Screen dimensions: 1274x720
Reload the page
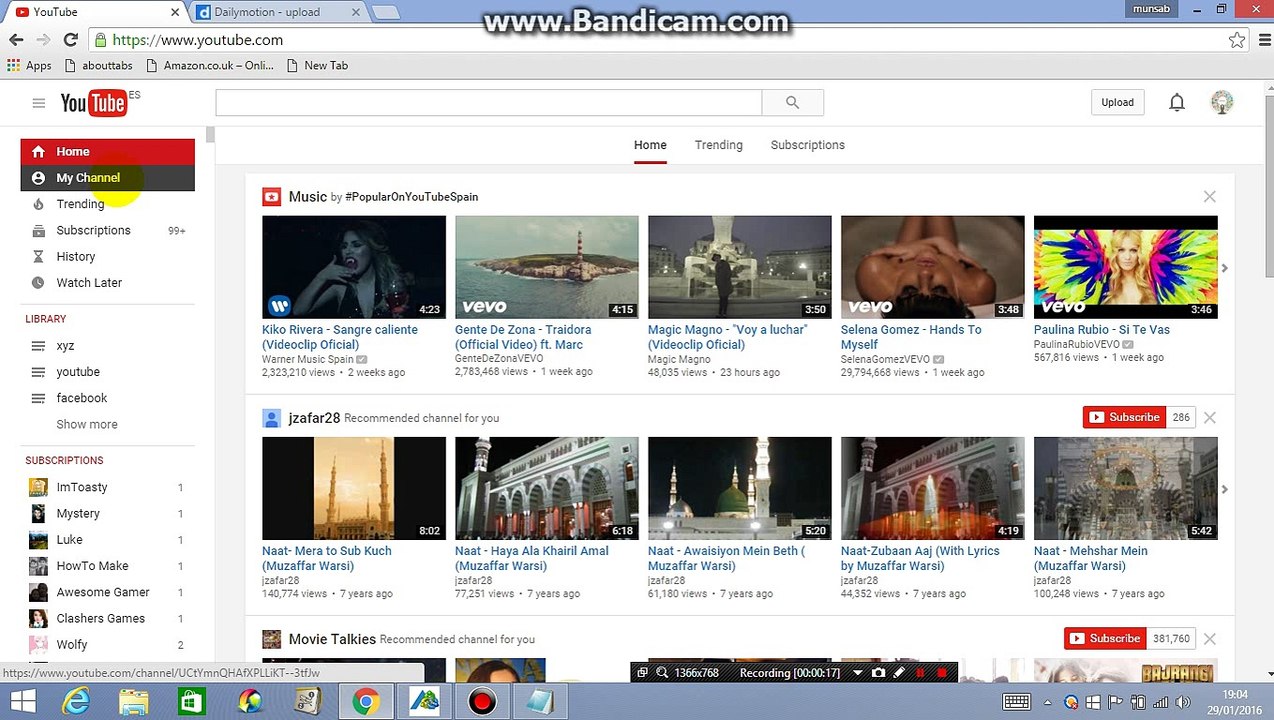tap(70, 40)
